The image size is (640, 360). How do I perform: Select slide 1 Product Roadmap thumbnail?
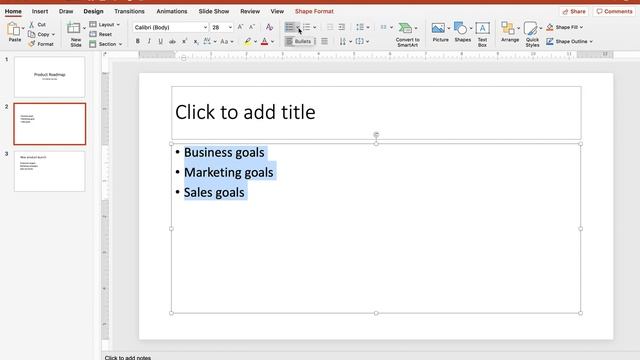click(50, 77)
